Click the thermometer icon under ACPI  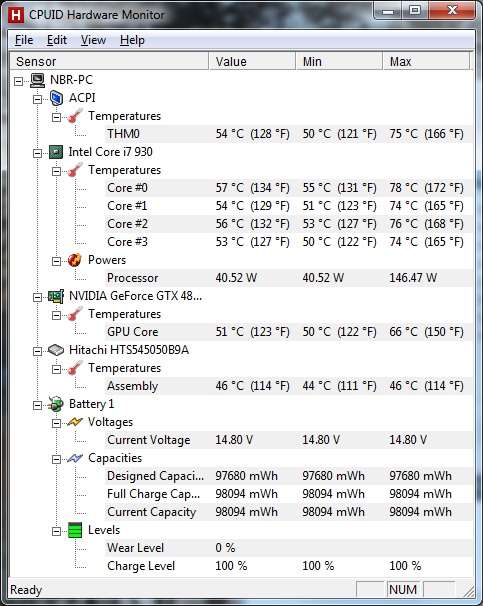click(75, 116)
